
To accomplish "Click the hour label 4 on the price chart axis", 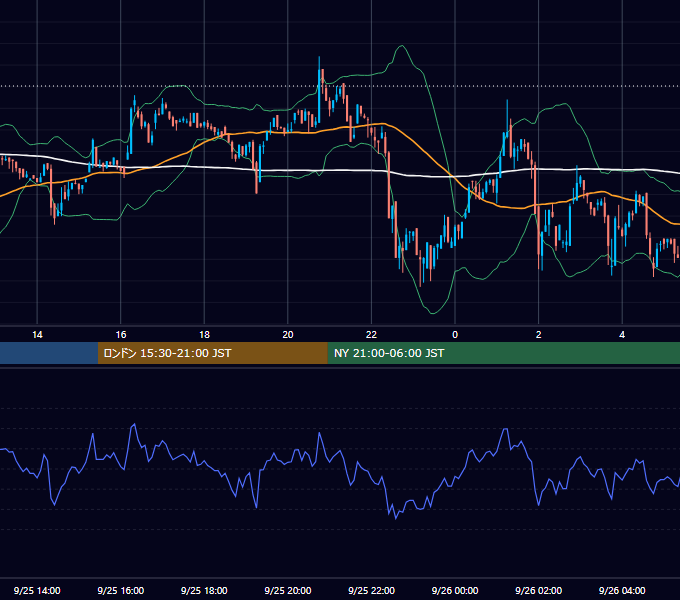I will click(x=622, y=335).
